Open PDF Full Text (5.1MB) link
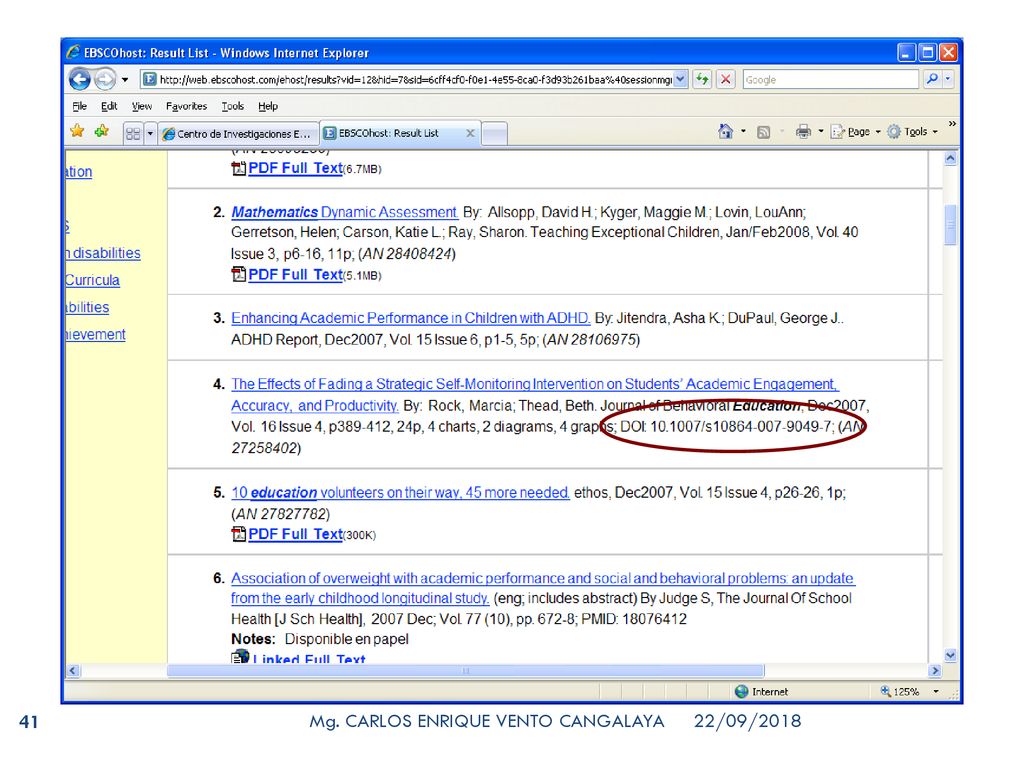1024x768 pixels. pos(295,274)
